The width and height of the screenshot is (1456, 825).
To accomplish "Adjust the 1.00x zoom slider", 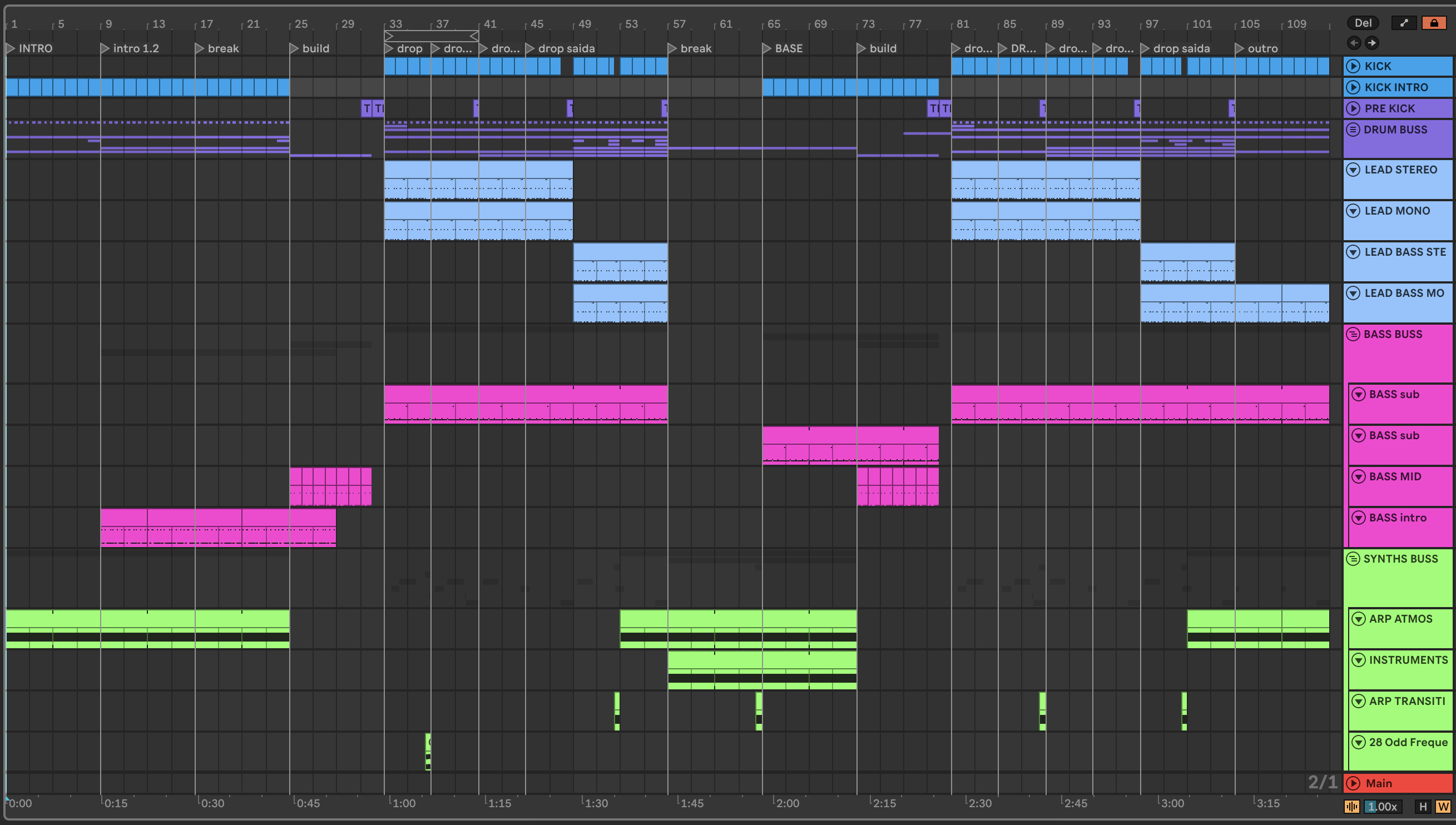I will coord(1383,806).
